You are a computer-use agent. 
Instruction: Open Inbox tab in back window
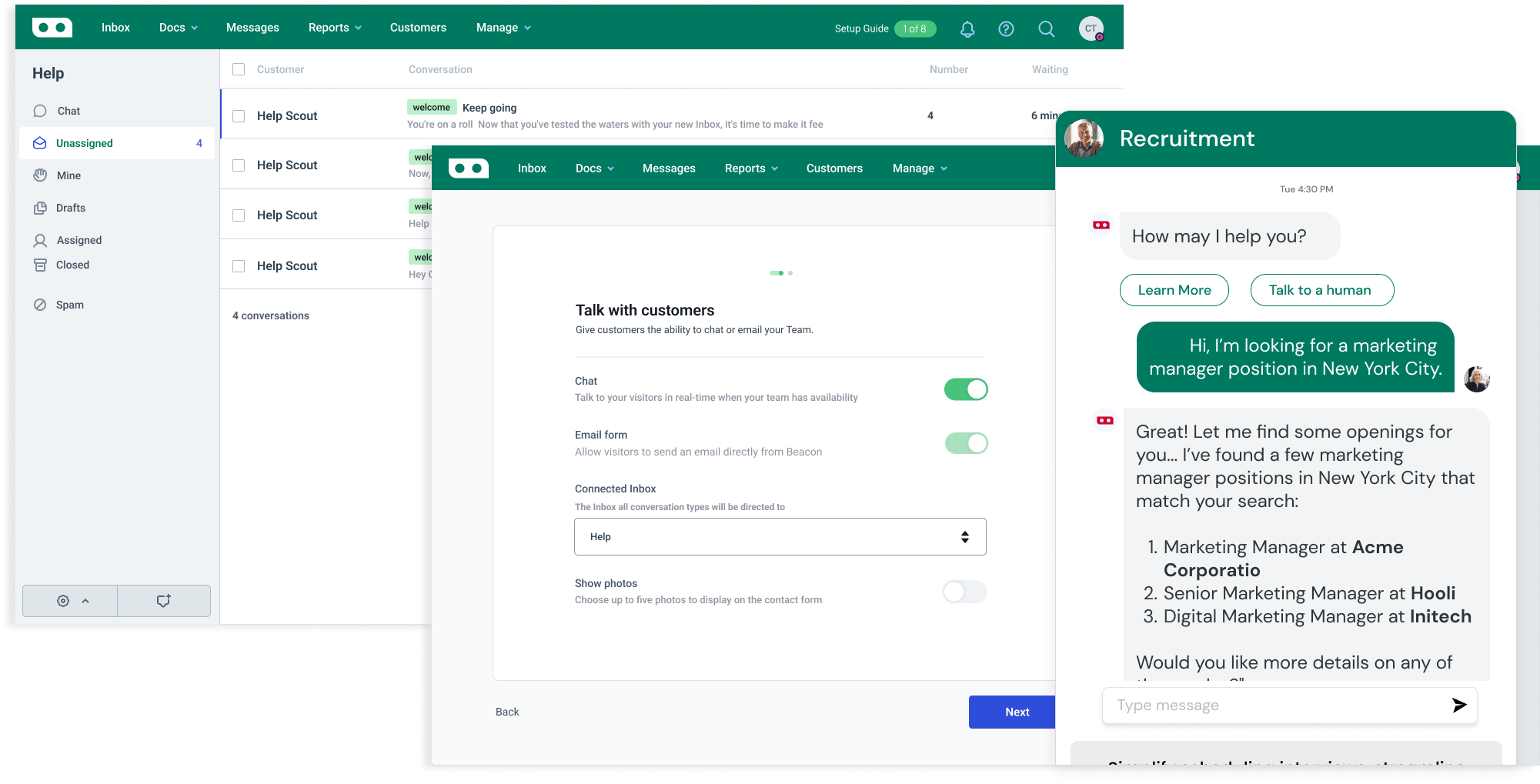click(115, 28)
